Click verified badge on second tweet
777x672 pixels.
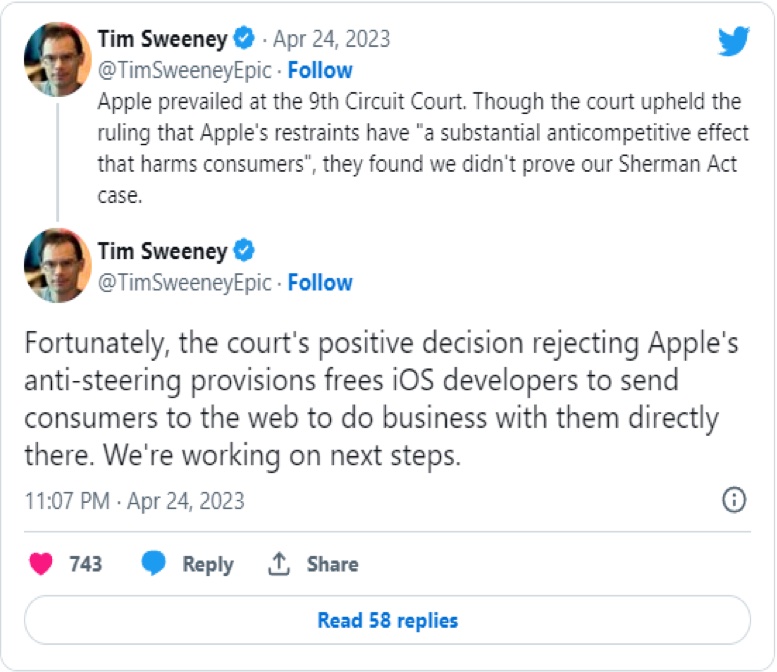244,250
